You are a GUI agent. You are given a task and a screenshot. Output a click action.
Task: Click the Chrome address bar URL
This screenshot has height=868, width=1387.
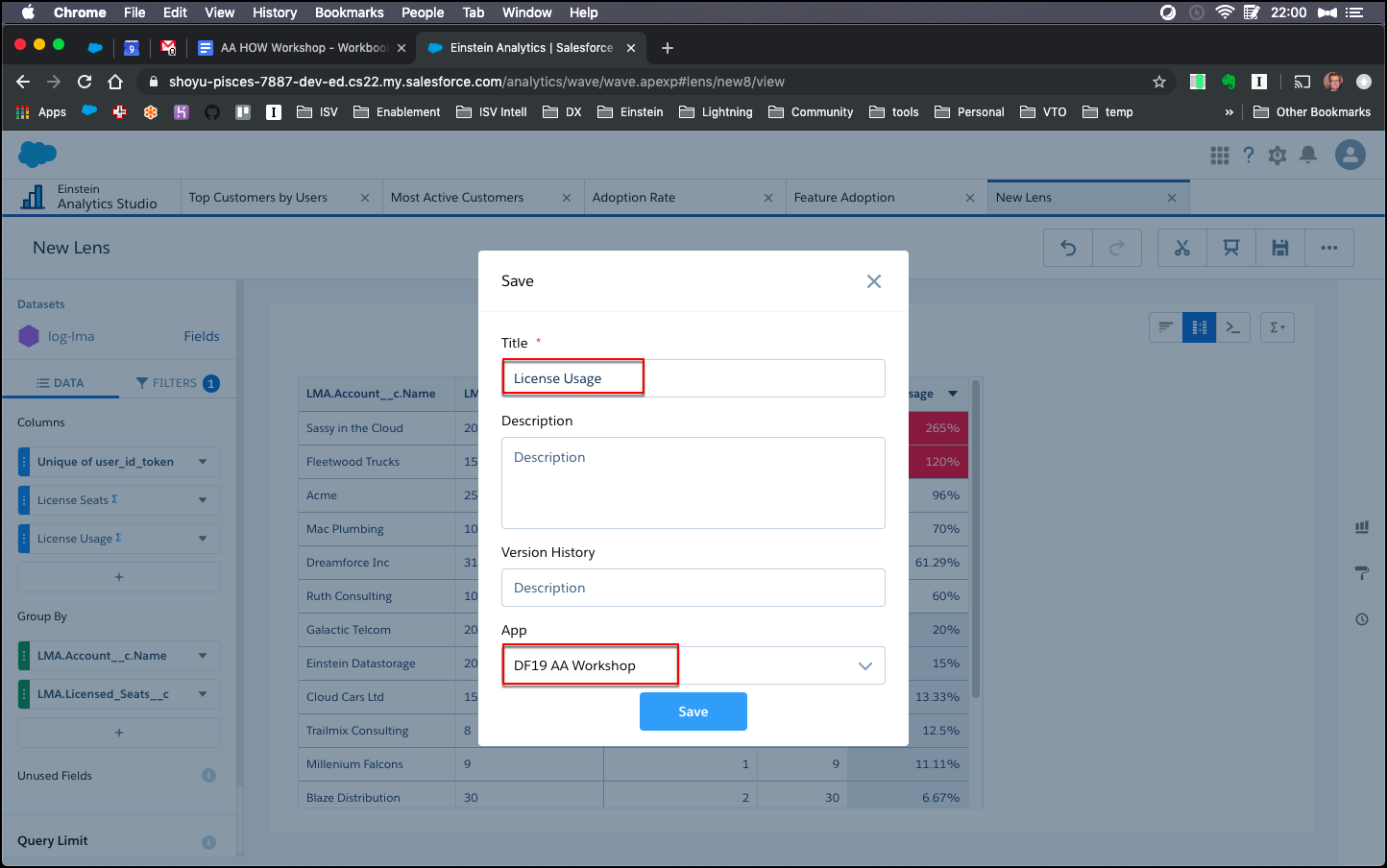click(476, 82)
